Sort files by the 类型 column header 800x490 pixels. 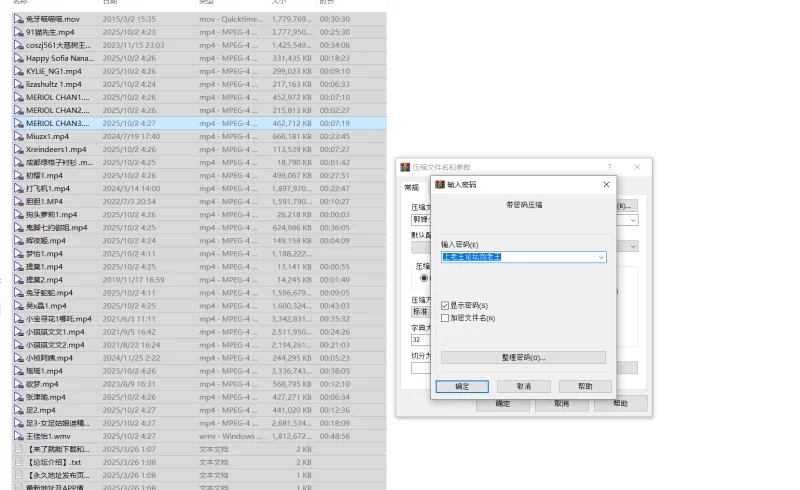point(206,3)
